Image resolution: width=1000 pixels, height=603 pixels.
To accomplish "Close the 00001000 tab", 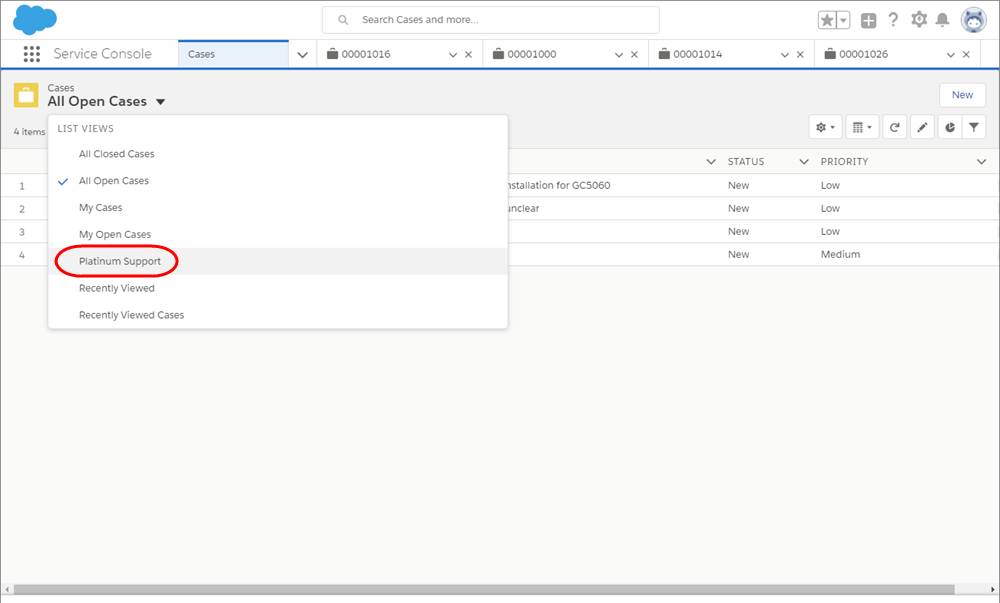I will [635, 55].
